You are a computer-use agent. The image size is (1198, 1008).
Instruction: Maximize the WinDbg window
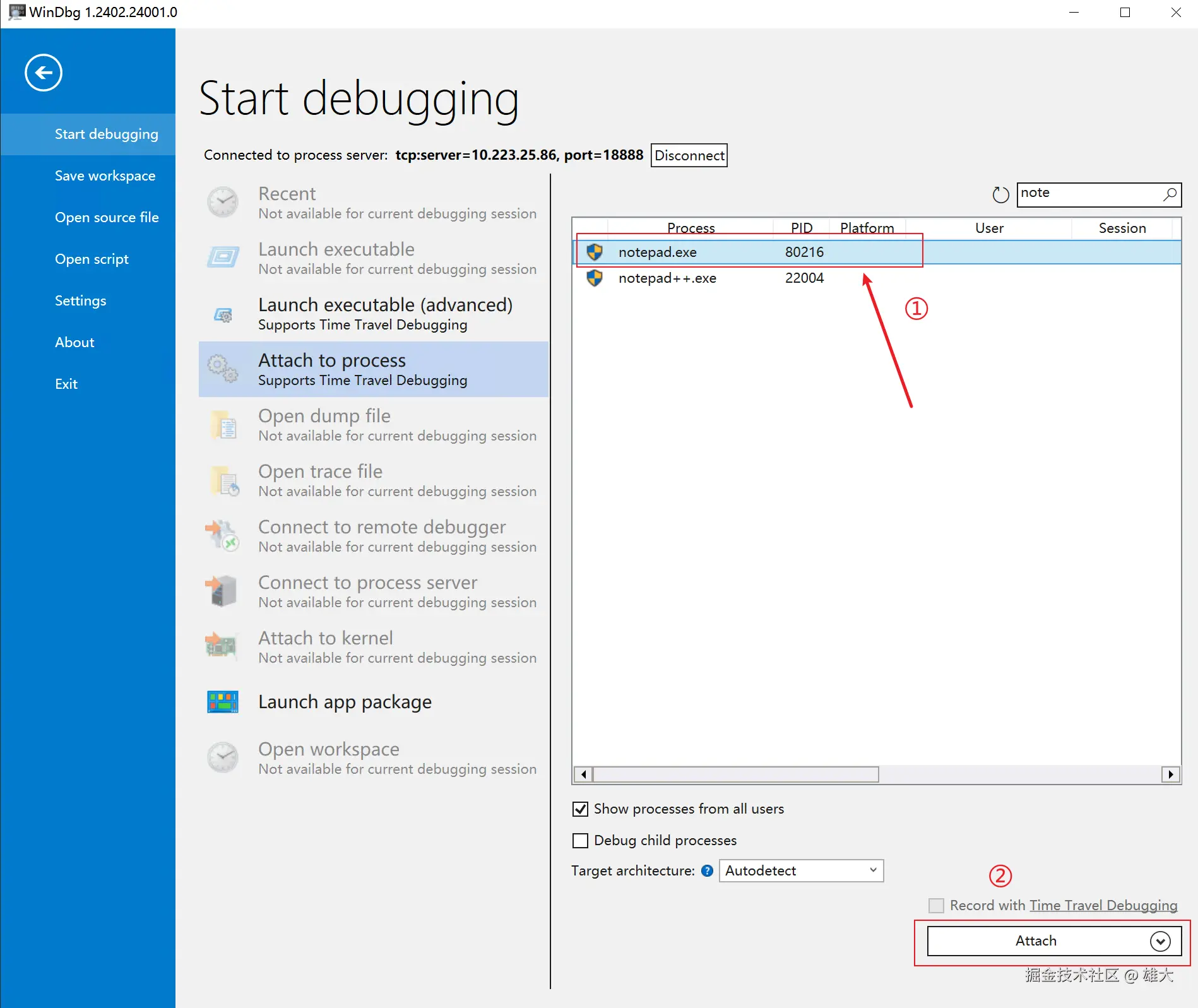(x=1125, y=13)
